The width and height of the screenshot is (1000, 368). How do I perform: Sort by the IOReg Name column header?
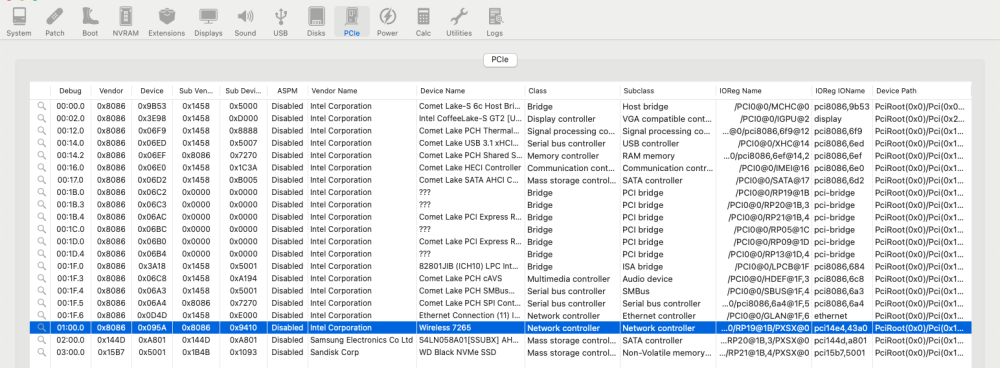pos(763,91)
